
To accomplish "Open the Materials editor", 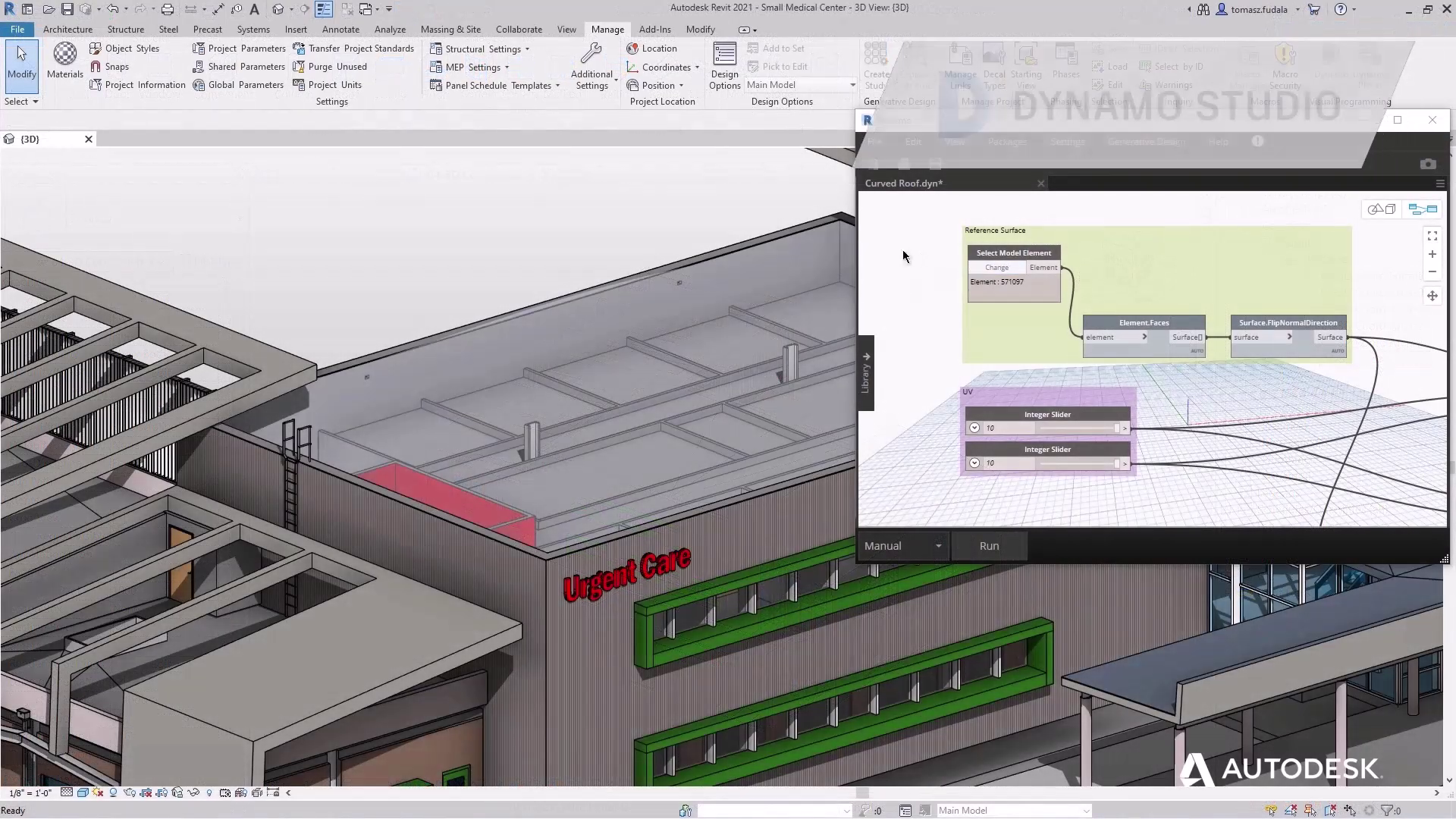I will pyautogui.click(x=64, y=59).
